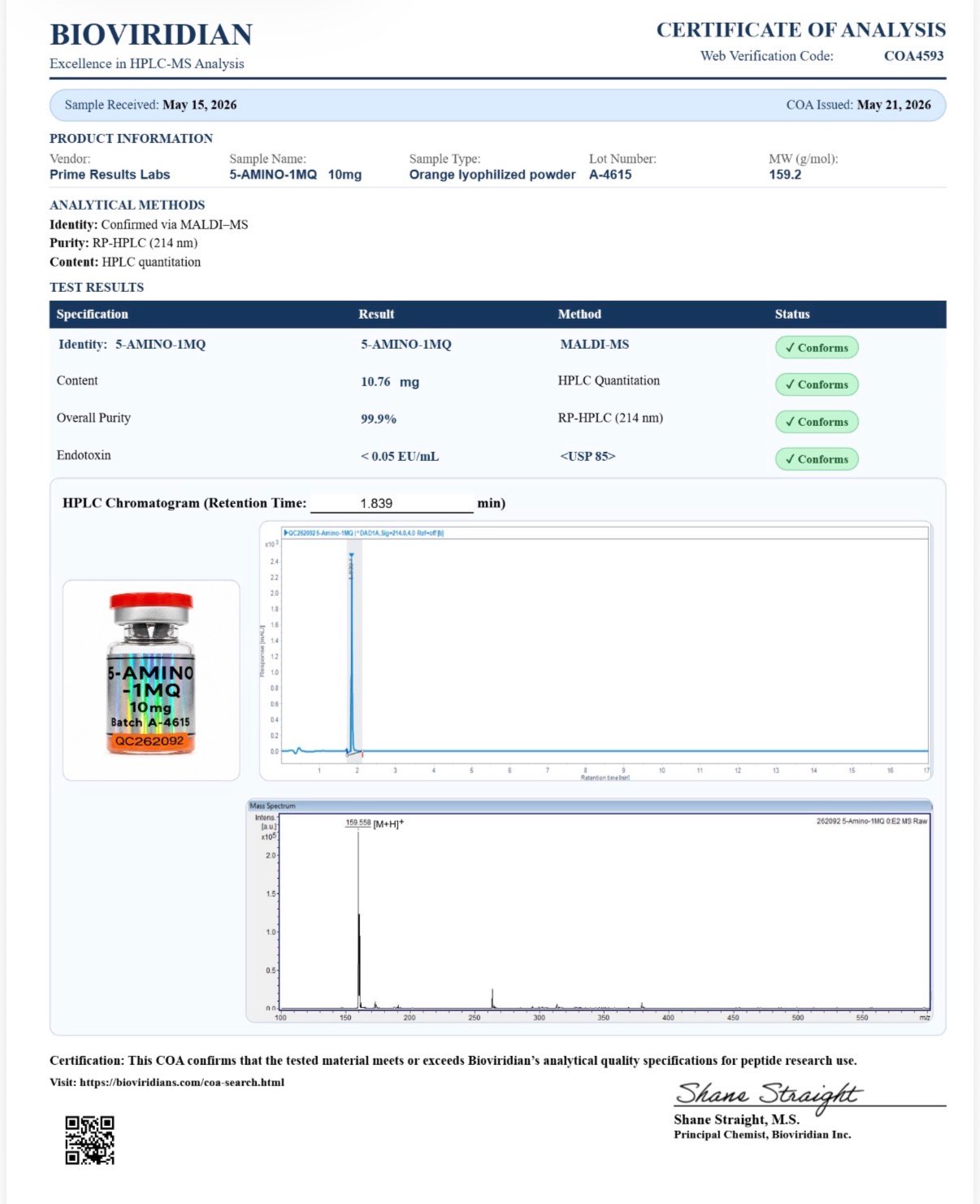Click the 159.558 [M+H]+ mass peak label
Image resolution: width=980 pixels, height=1204 pixels.
(x=375, y=824)
